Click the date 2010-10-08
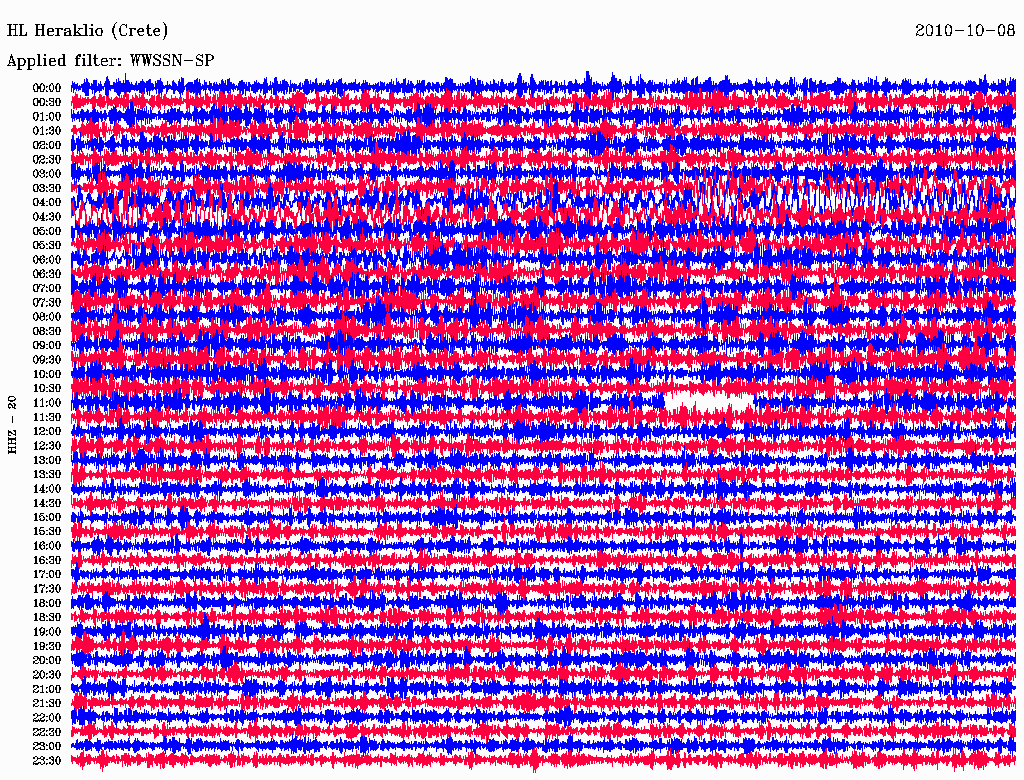The height and width of the screenshot is (780, 1024). coord(965,31)
